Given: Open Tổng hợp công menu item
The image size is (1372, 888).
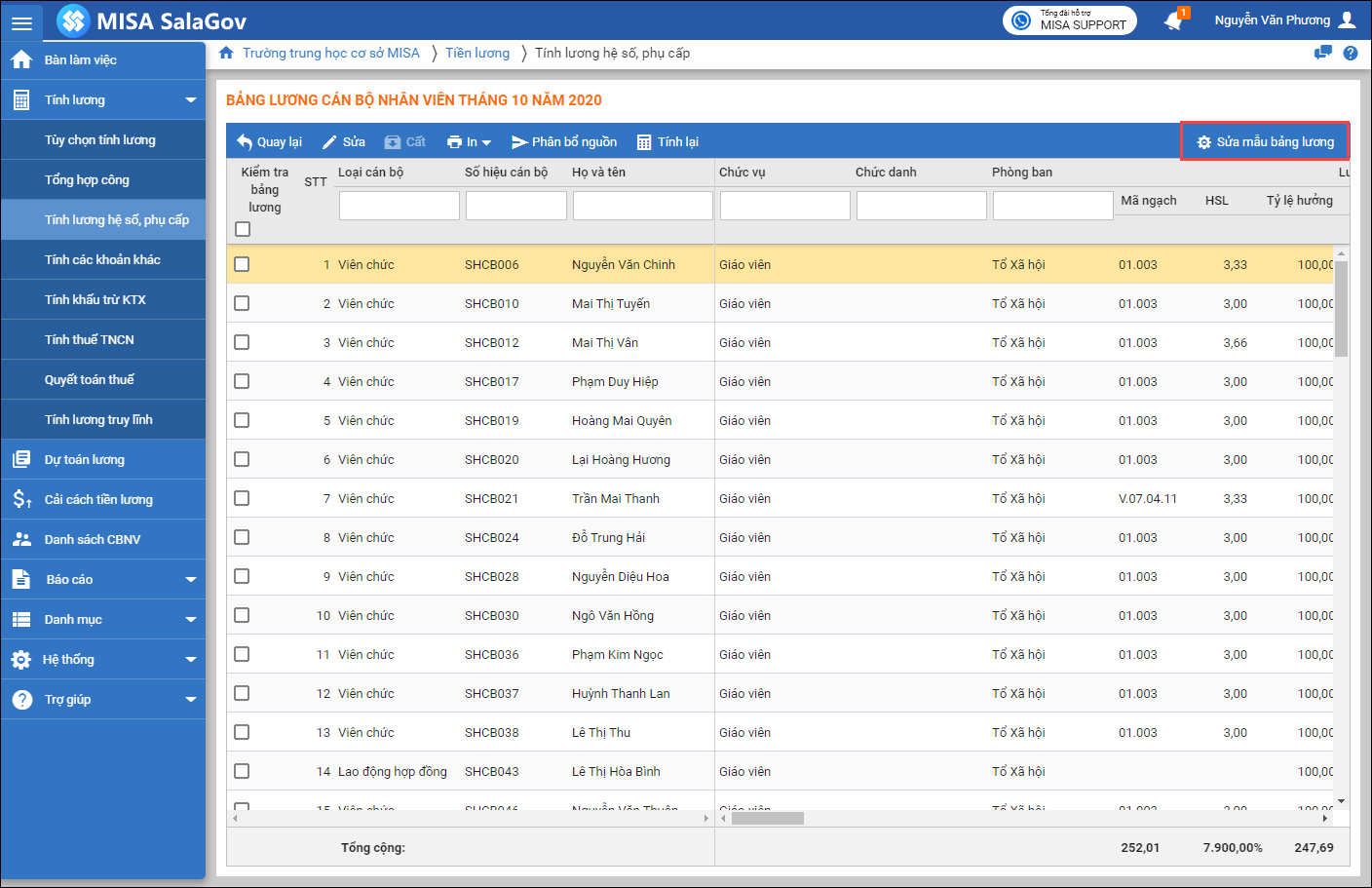Looking at the screenshot, I should (87, 180).
